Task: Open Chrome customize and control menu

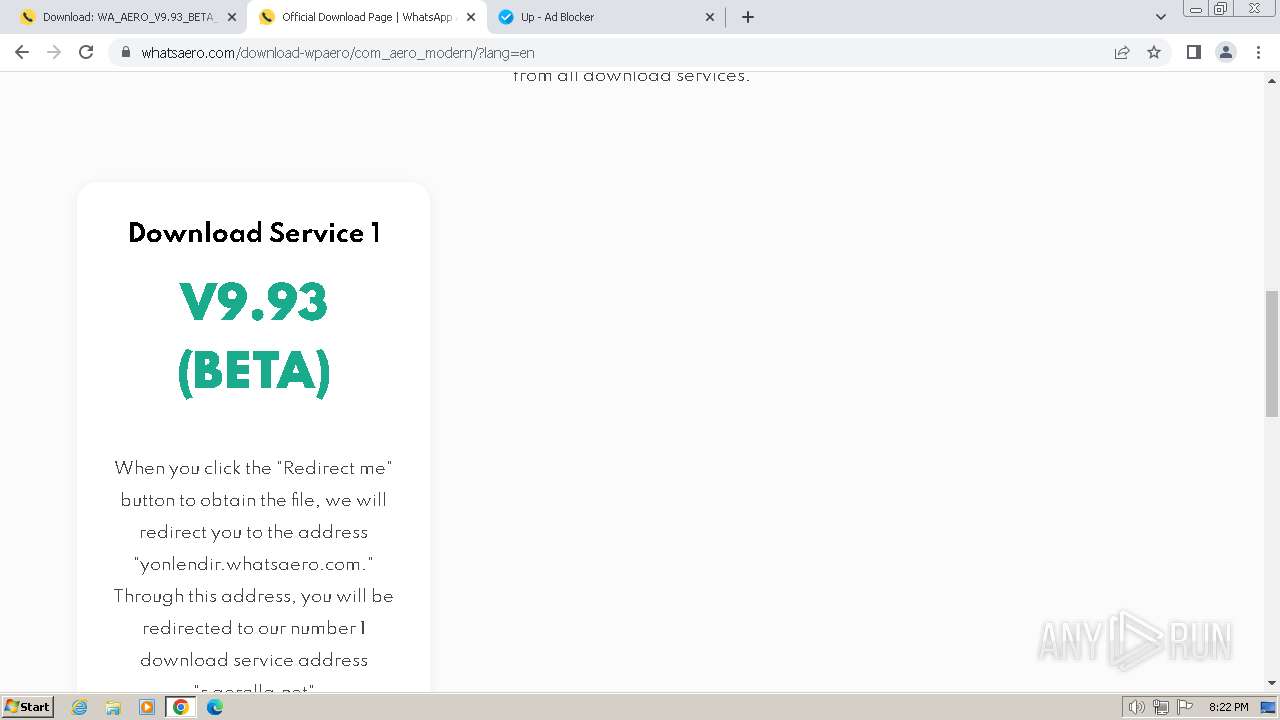Action: click(x=1258, y=52)
